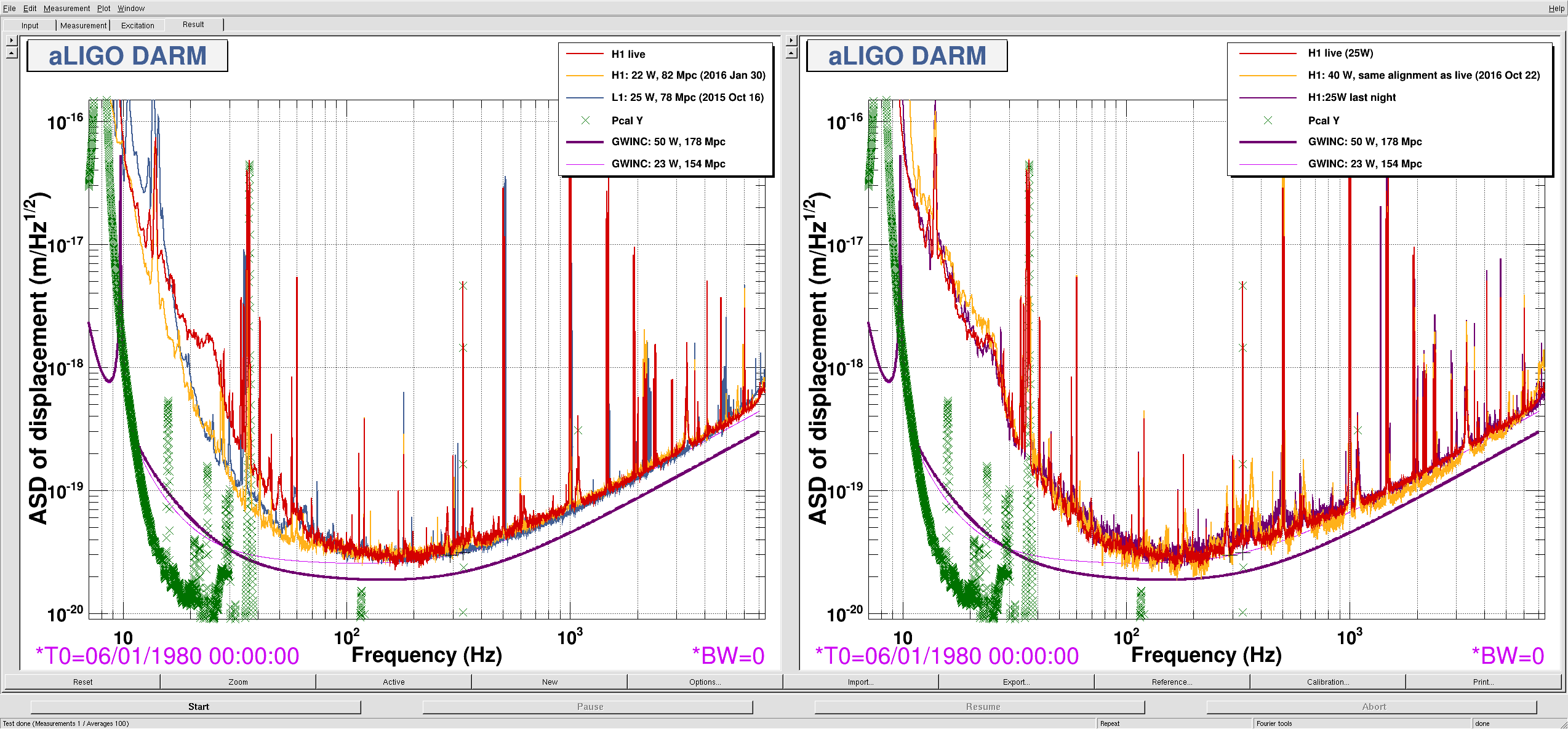Viewport: 1568px width, 729px height.
Task: Click 'Pcal Y' in the left plot legend
Action: [627, 121]
